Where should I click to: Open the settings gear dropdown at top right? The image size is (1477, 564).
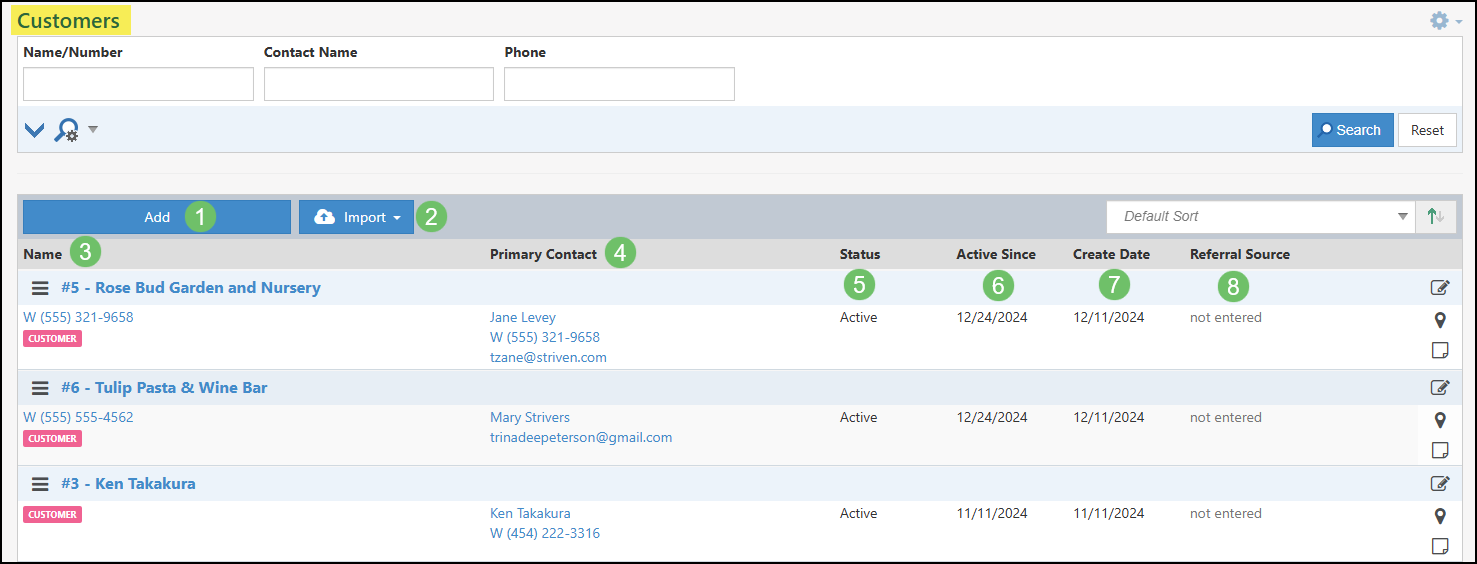click(x=1444, y=21)
